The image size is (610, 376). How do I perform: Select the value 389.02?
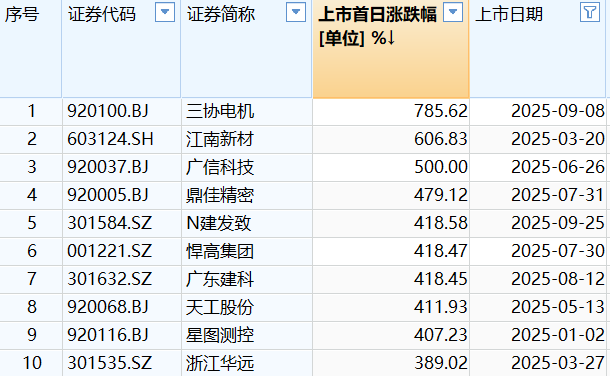coord(440,363)
